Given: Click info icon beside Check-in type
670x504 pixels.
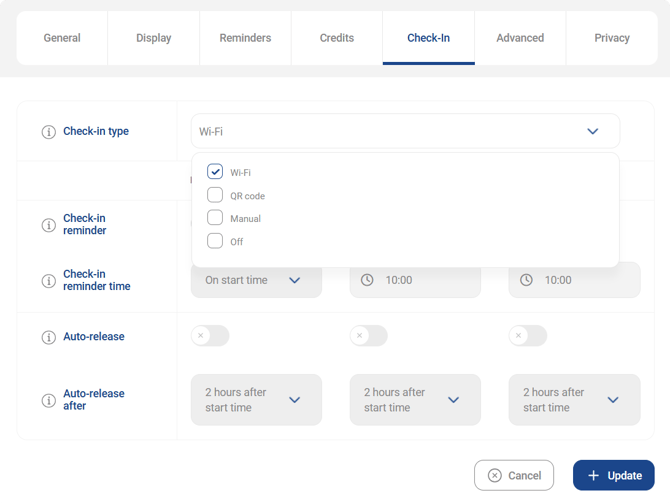Looking at the screenshot, I should pos(49,132).
